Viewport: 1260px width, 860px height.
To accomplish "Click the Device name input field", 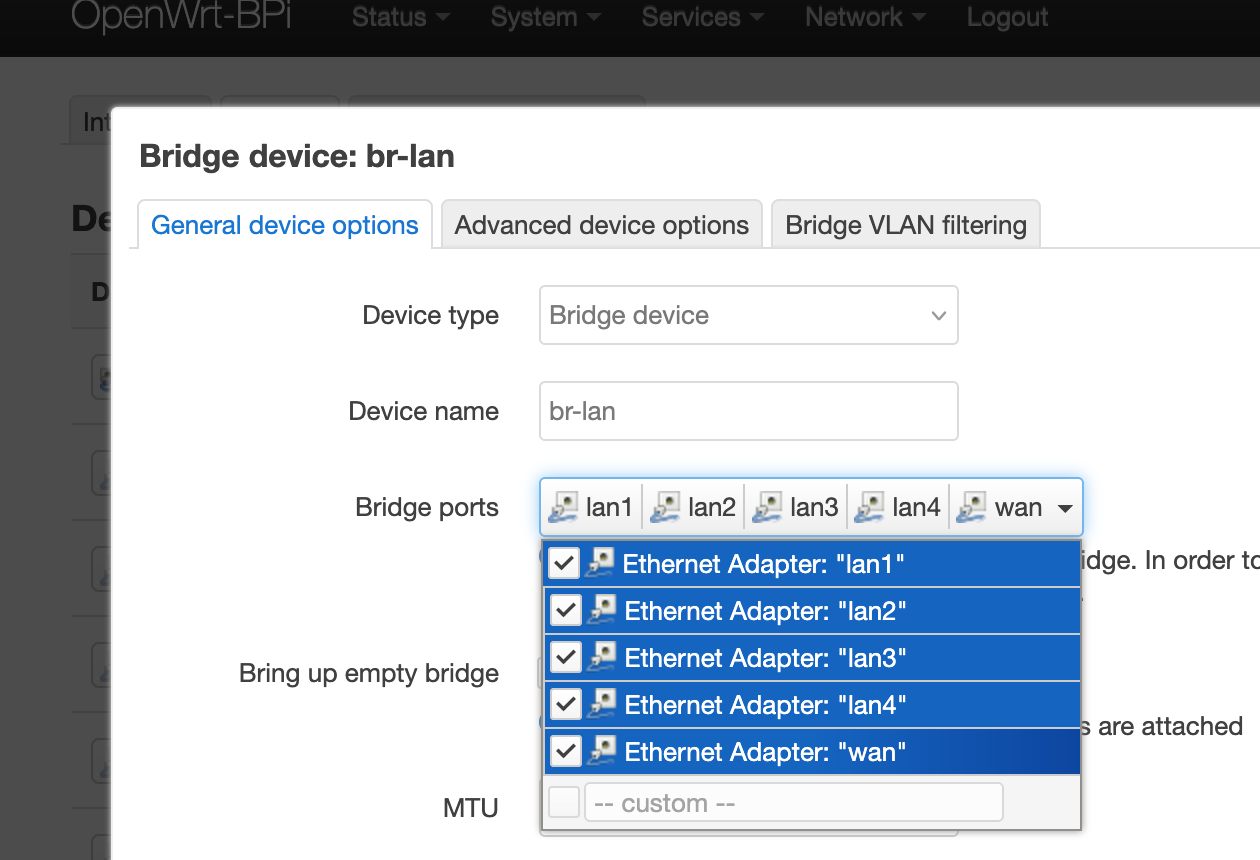I will (748, 411).
